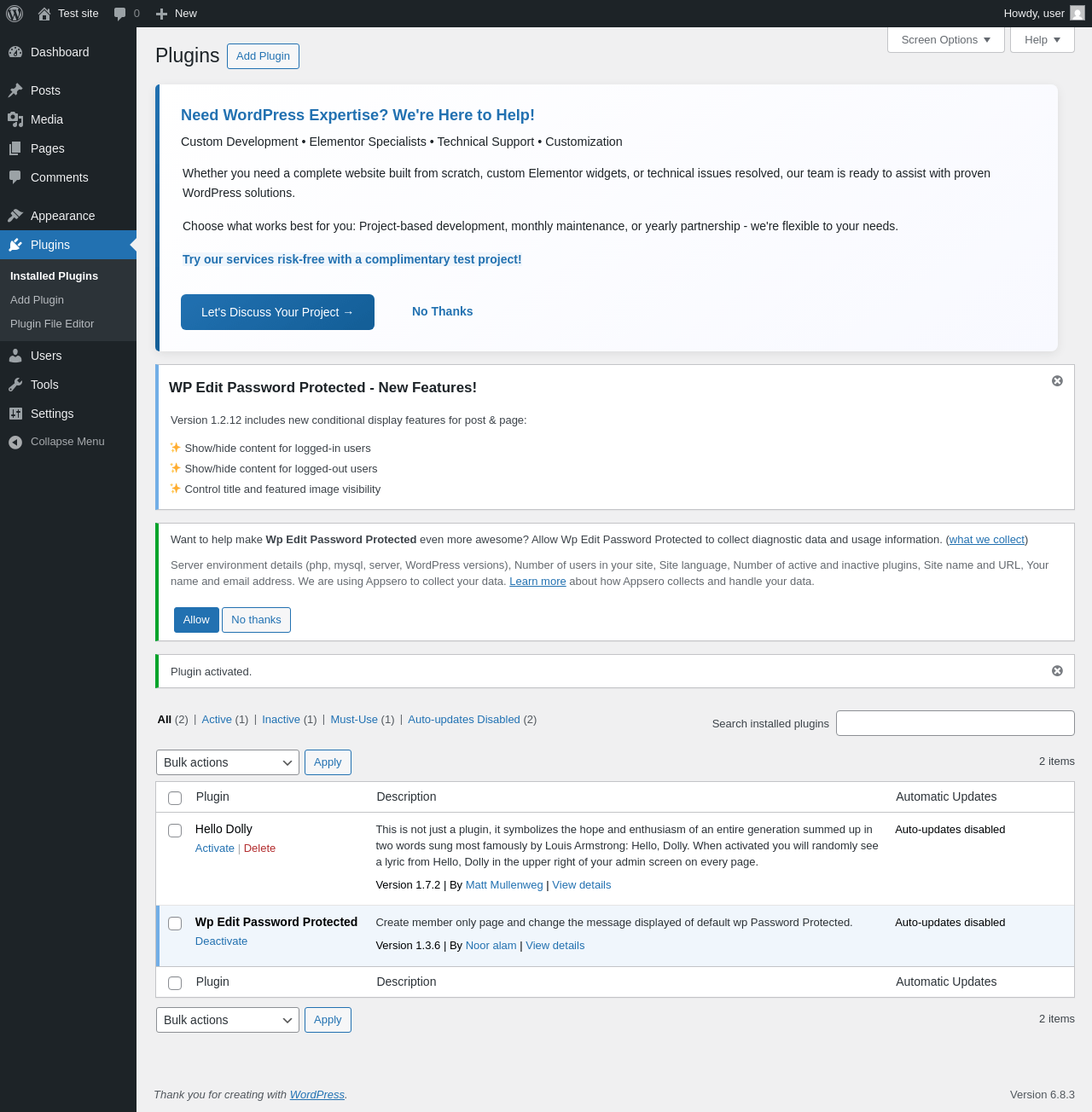
Task: Click the WordPress logo icon in admin bar
Action: point(15,14)
